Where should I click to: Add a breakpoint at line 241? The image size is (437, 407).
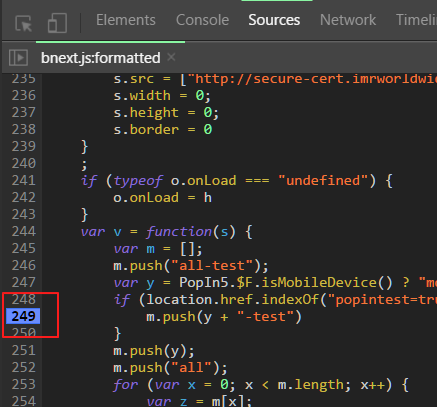(x=23, y=180)
